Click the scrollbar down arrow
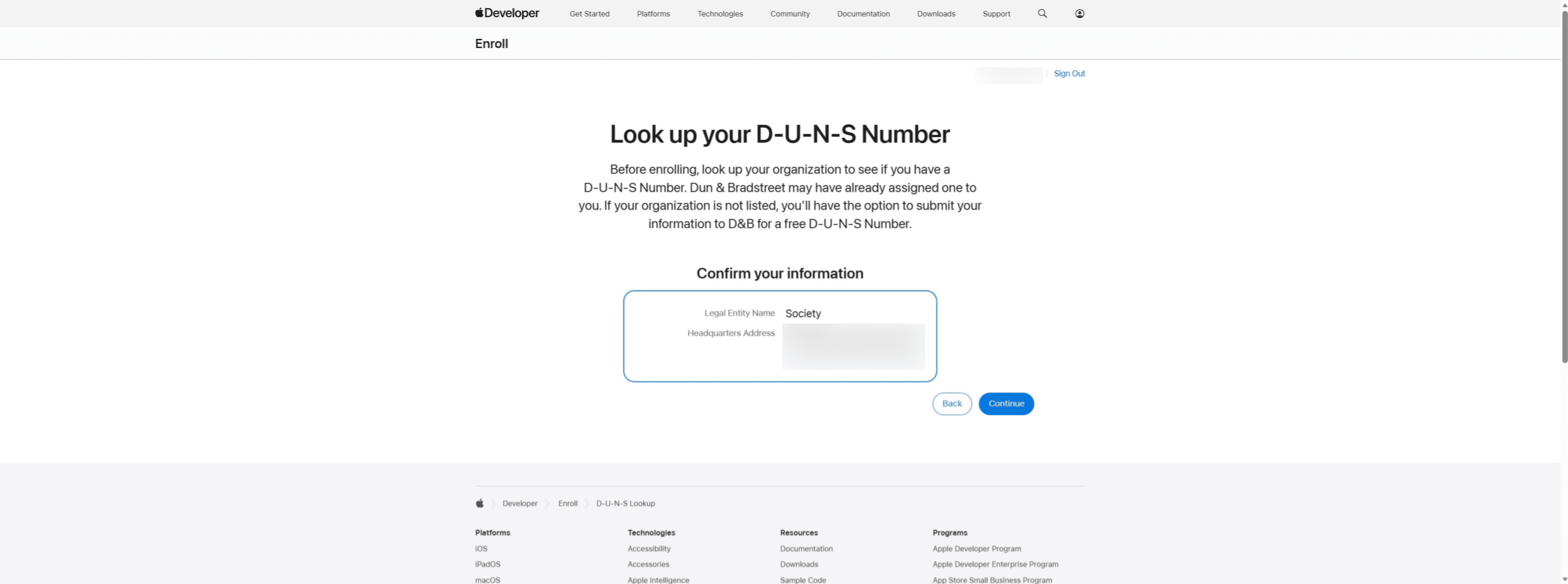Image resolution: width=1568 pixels, height=584 pixels. [1564, 580]
